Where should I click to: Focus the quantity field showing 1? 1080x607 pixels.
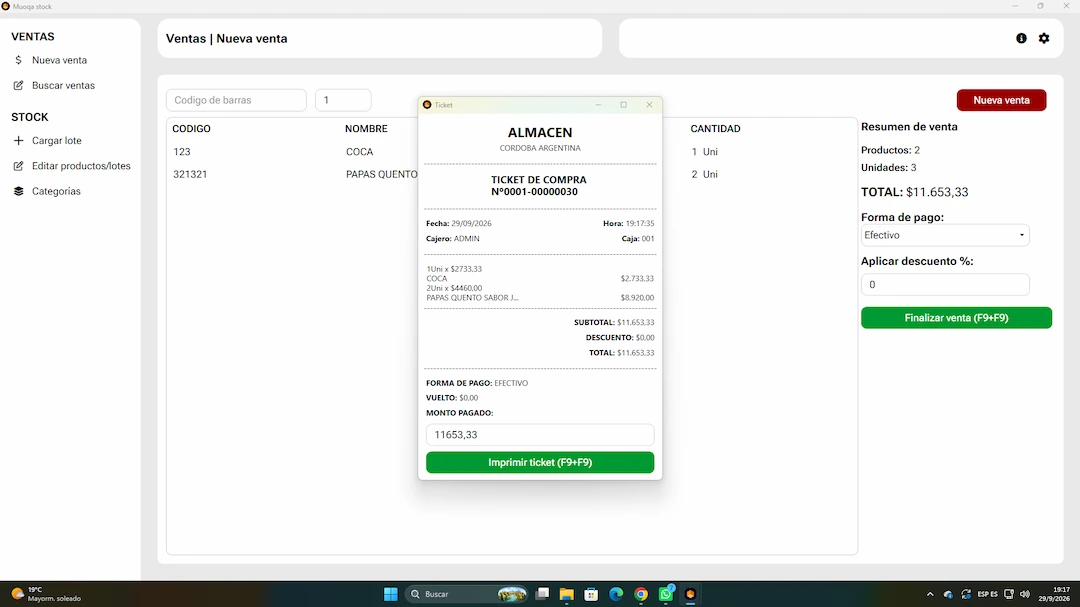[343, 100]
